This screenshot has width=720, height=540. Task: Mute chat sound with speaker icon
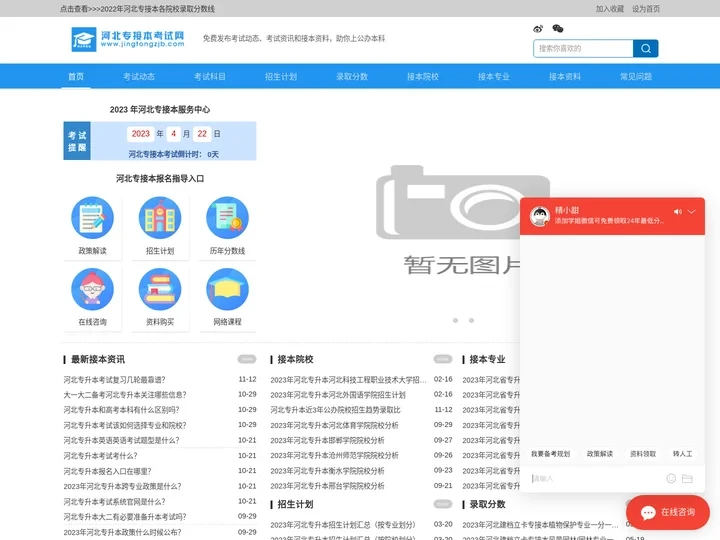(678, 212)
